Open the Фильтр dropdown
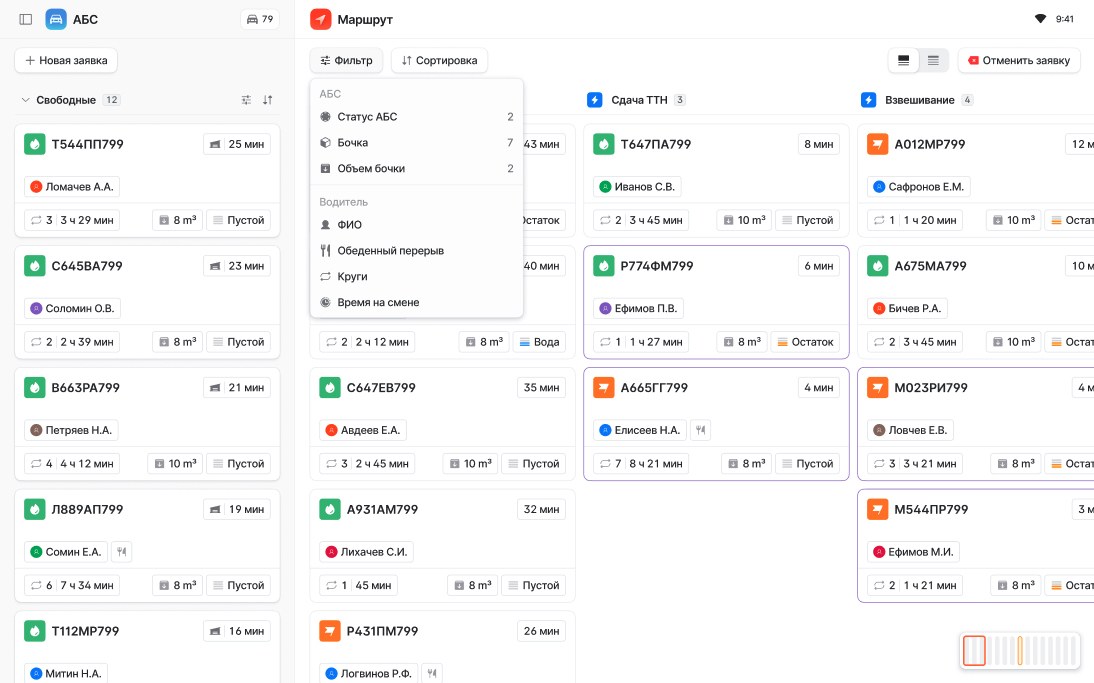Image resolution: width=1094 pixels, height=683 pixels. tap(346, 61)
